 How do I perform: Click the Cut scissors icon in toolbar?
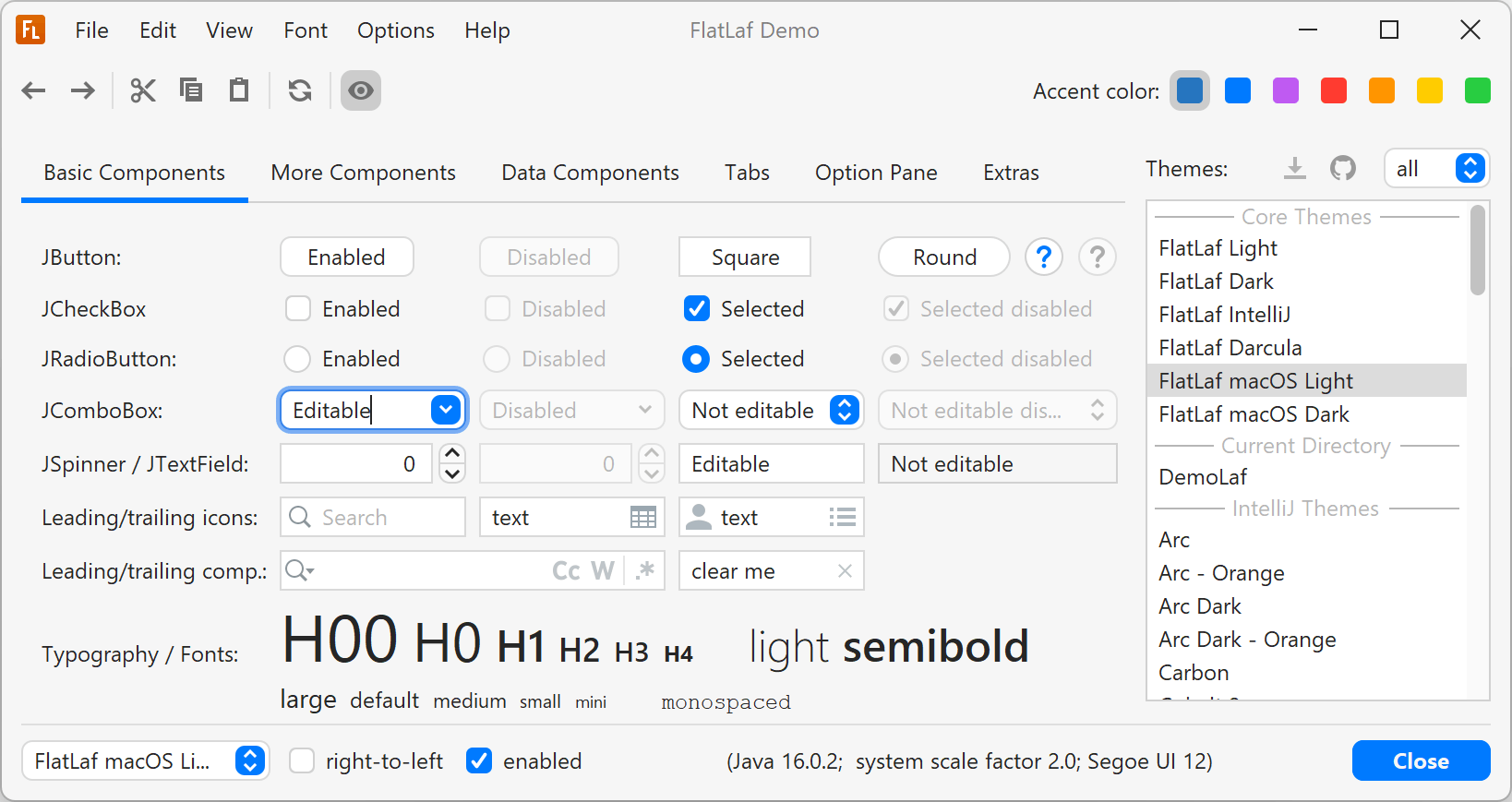pos(142,90)
